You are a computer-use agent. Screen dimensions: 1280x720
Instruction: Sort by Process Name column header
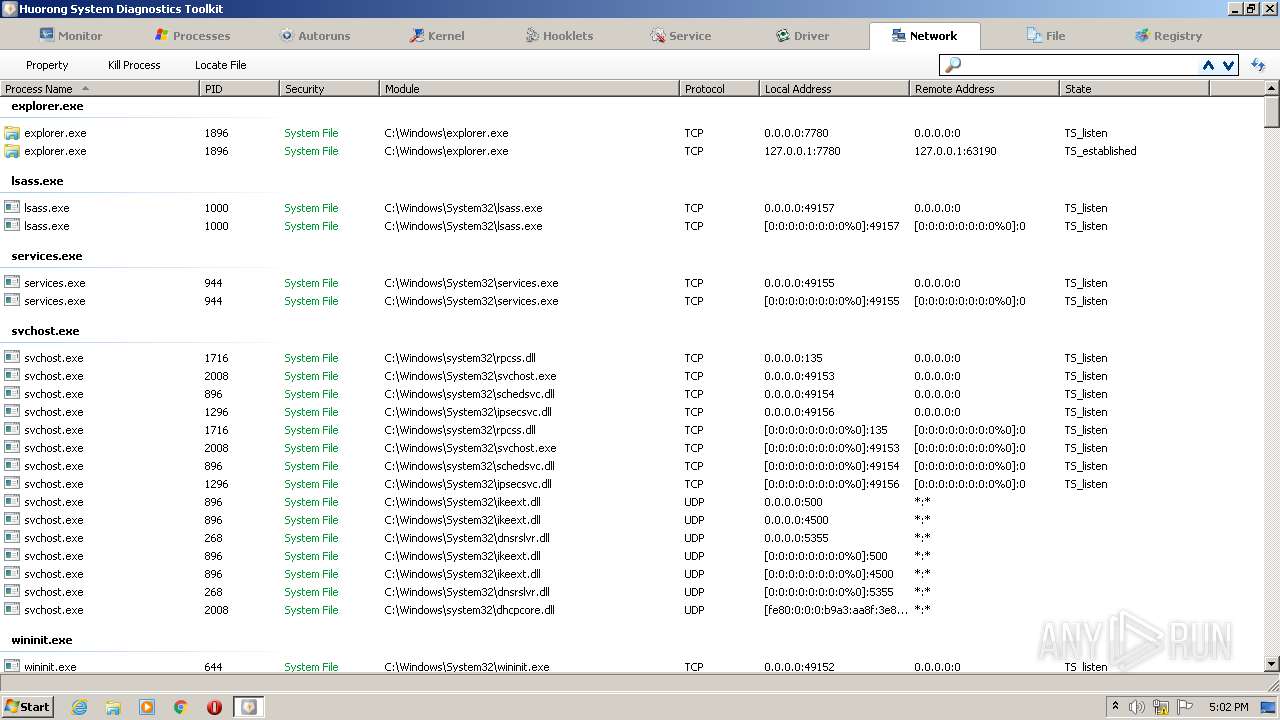[100, 89]
